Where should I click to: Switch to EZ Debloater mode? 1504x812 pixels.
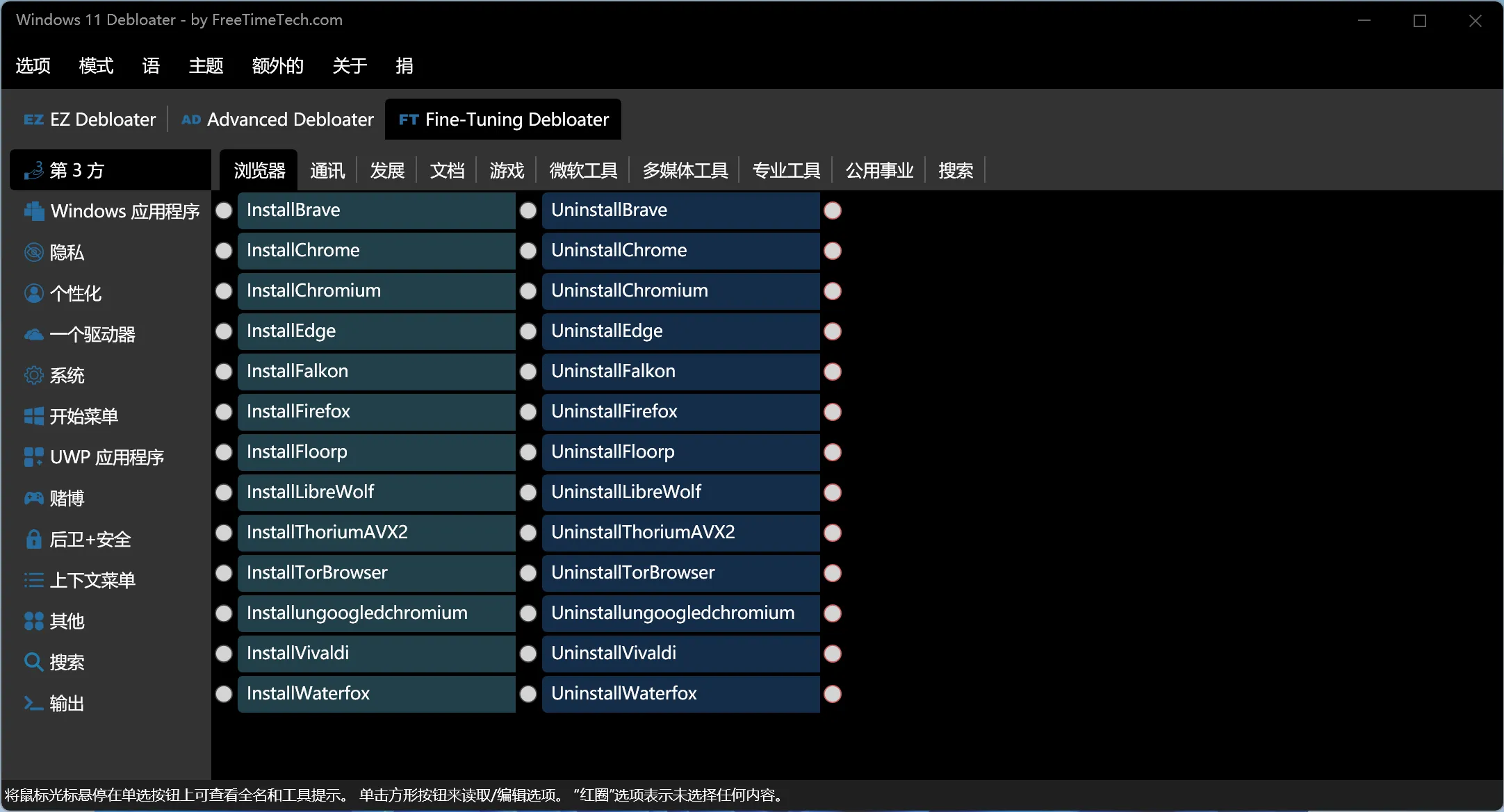90,119
